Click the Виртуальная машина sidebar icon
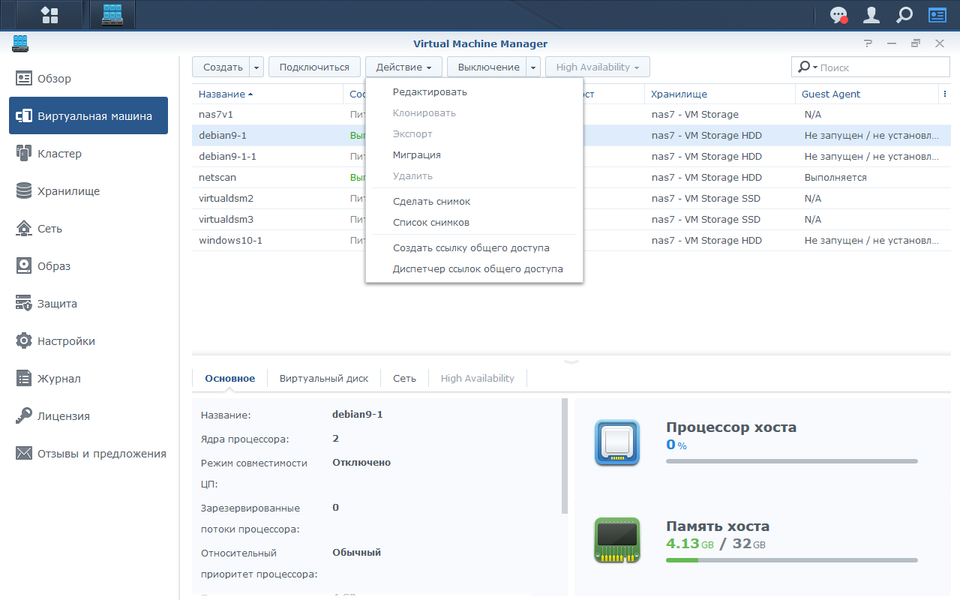Screen dimensions: 960x600 (x=23, y=116)
